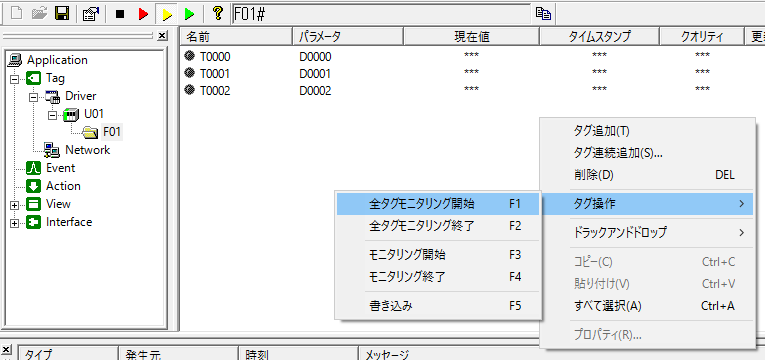
Task: Sort by the 名前 column header
Action: pos(237,37)
